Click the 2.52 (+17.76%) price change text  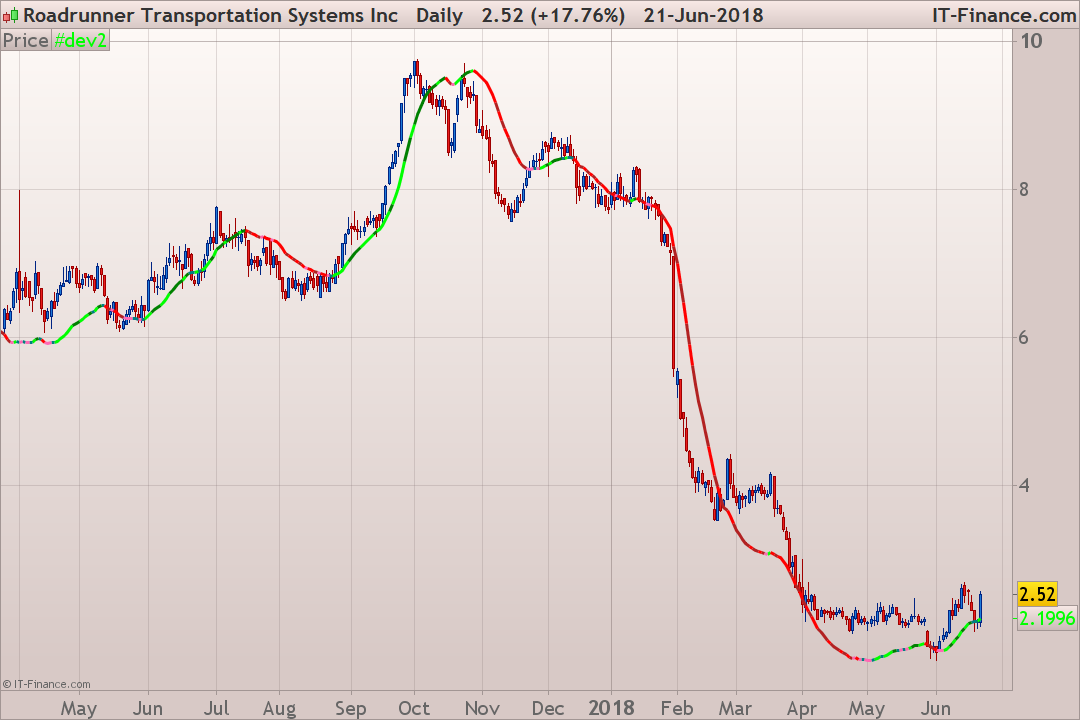(x=553, y=15)
